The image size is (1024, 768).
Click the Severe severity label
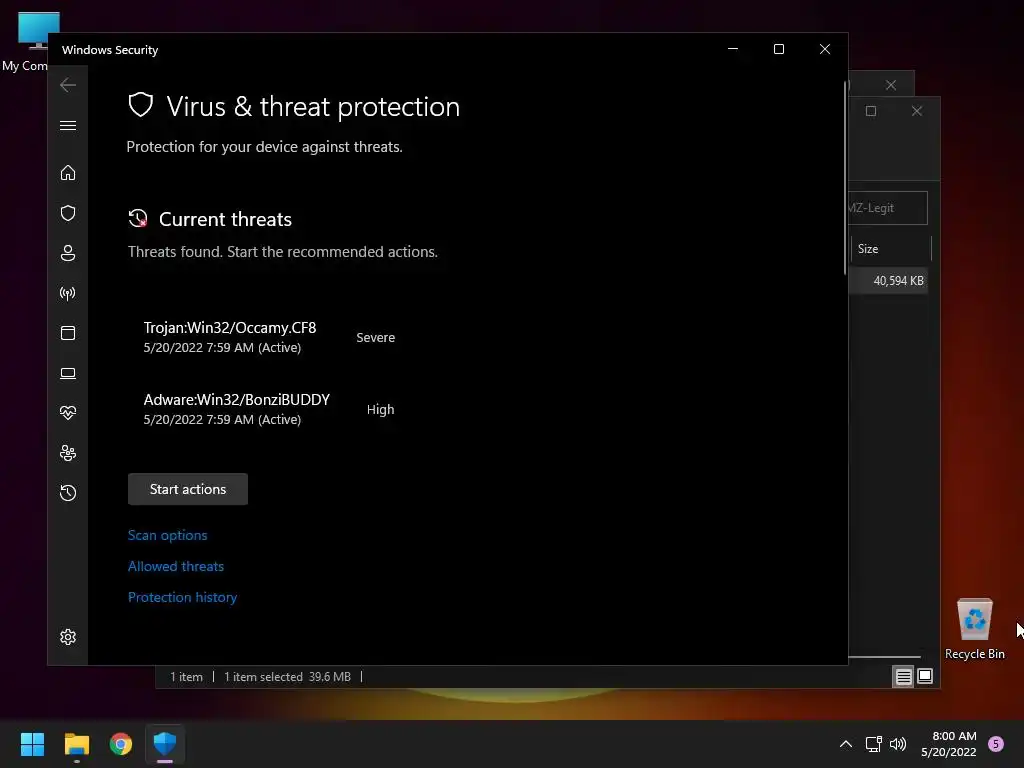(x=376, y=338)
